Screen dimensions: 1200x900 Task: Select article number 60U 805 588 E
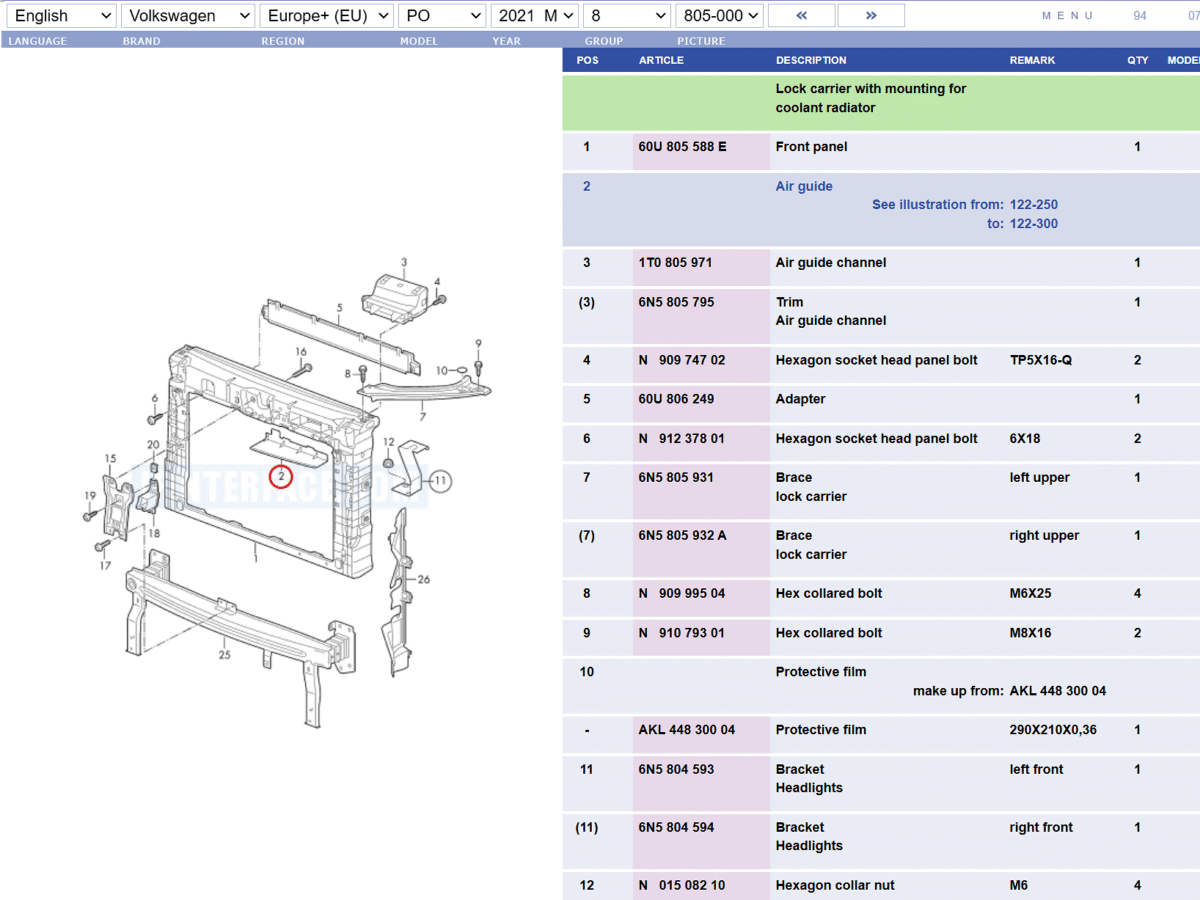click(x=683, y=147)
